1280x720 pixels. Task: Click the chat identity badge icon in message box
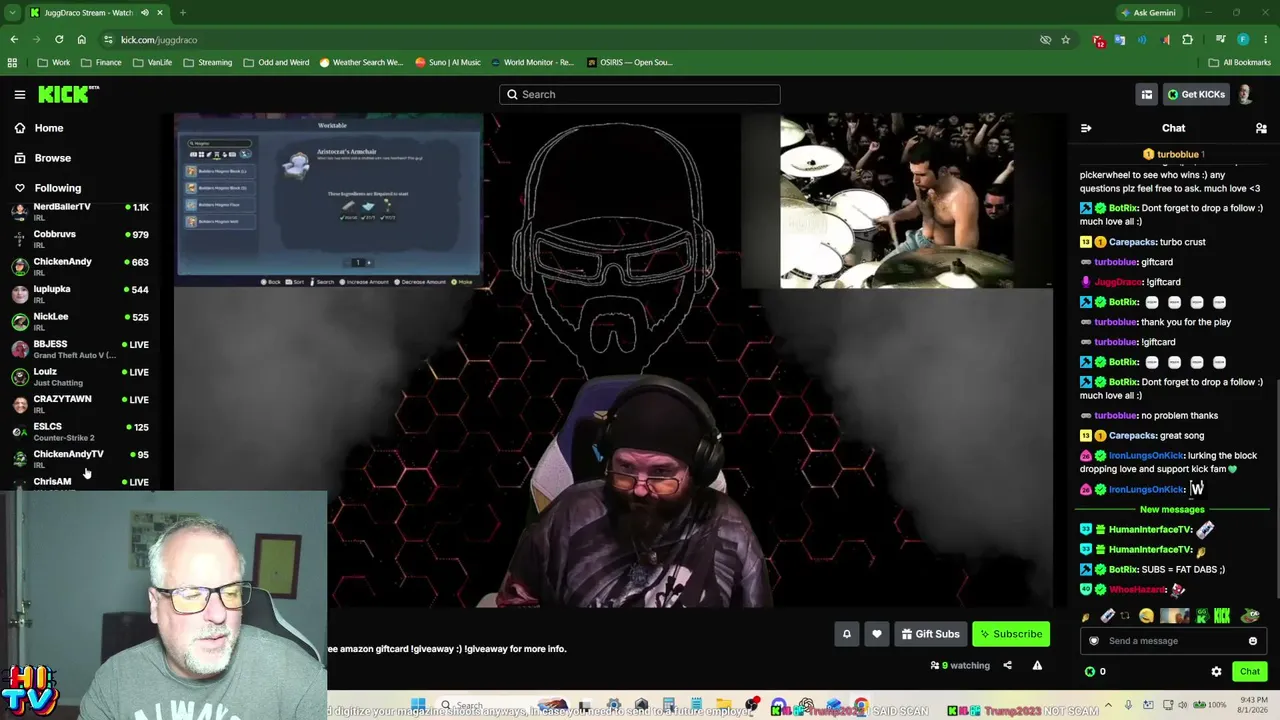pyautogui.click(x=1094, y=641)
